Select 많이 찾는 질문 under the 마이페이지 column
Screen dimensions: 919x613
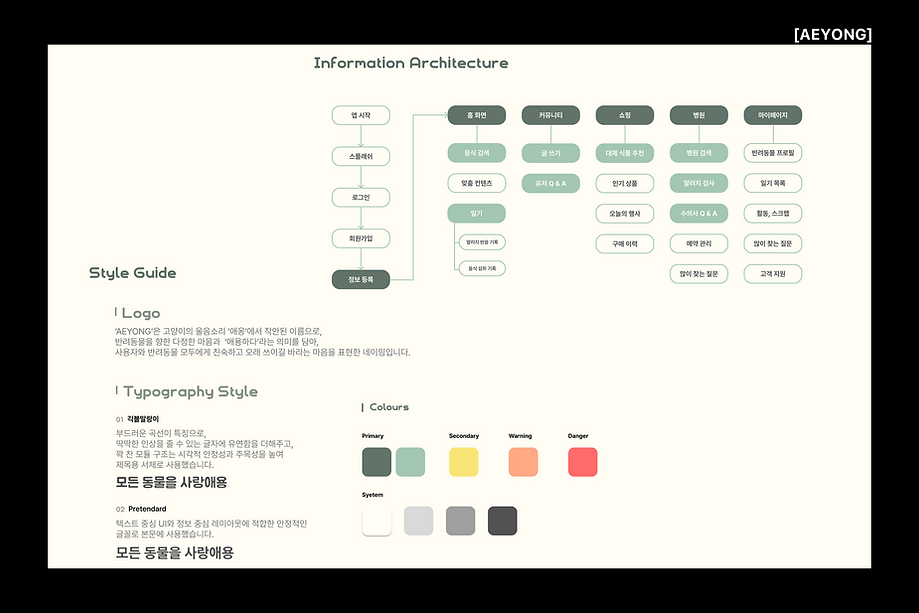(x=772, y=244)
